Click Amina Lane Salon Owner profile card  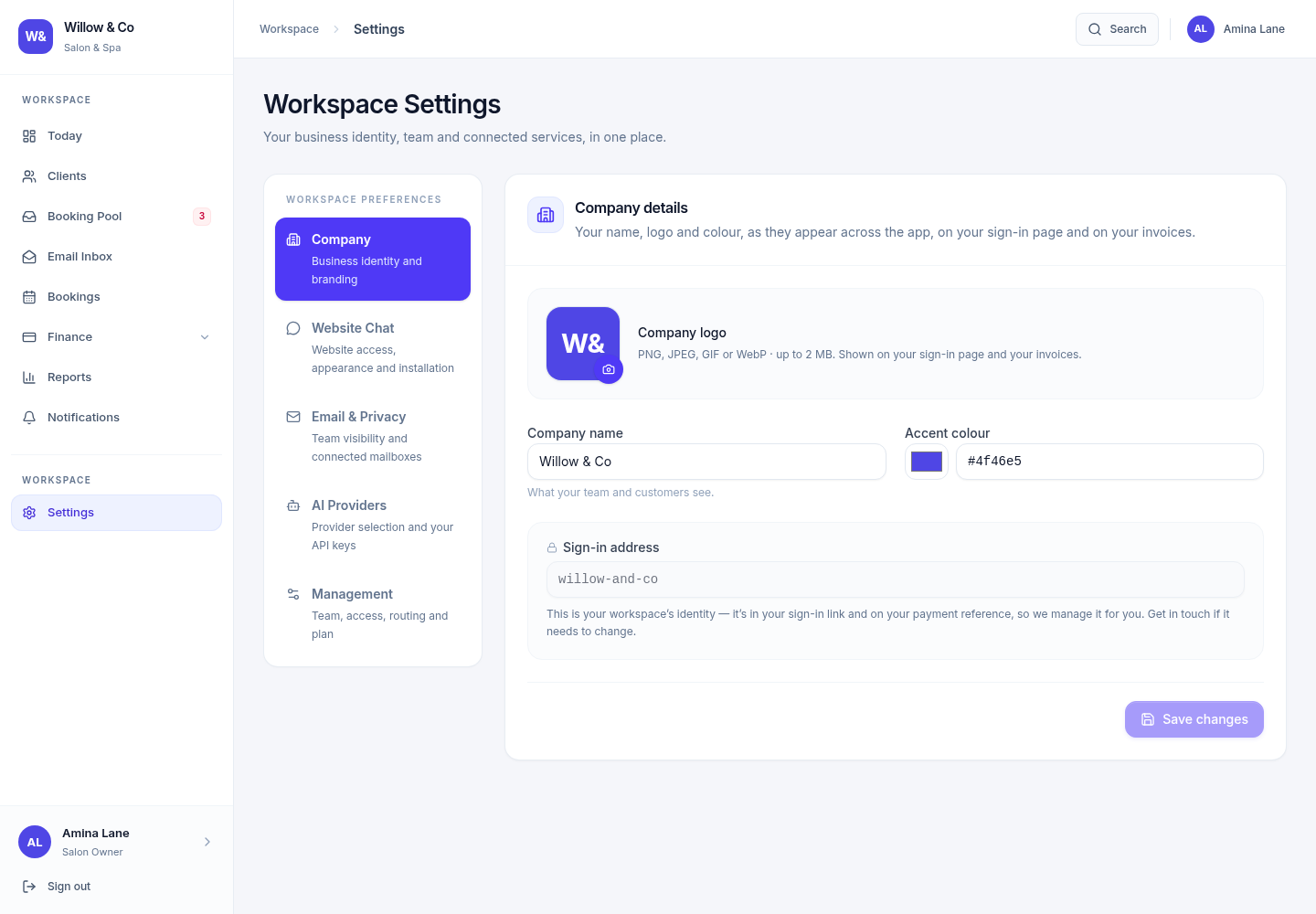pos(116,842)
